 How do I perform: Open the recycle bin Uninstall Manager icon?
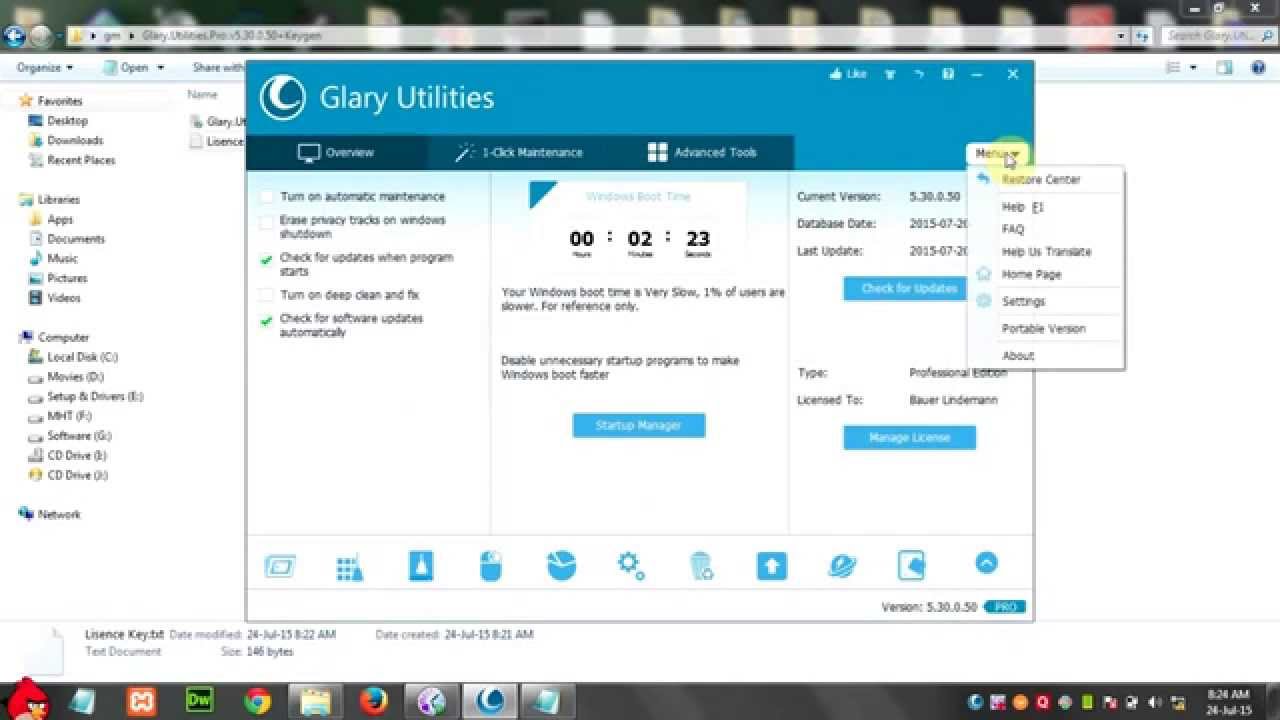701,566
